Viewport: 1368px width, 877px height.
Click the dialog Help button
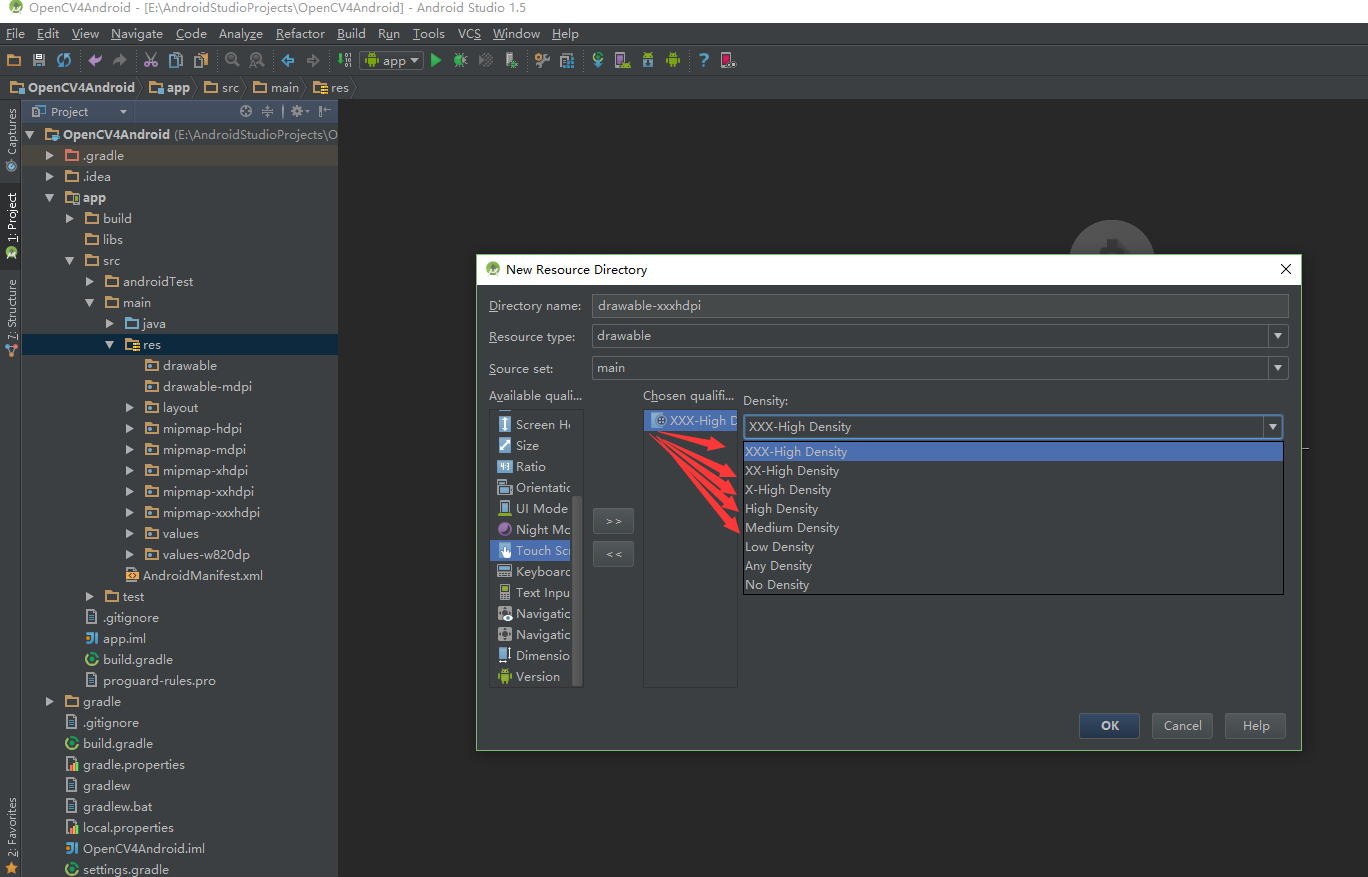(x=1255, y=726)
